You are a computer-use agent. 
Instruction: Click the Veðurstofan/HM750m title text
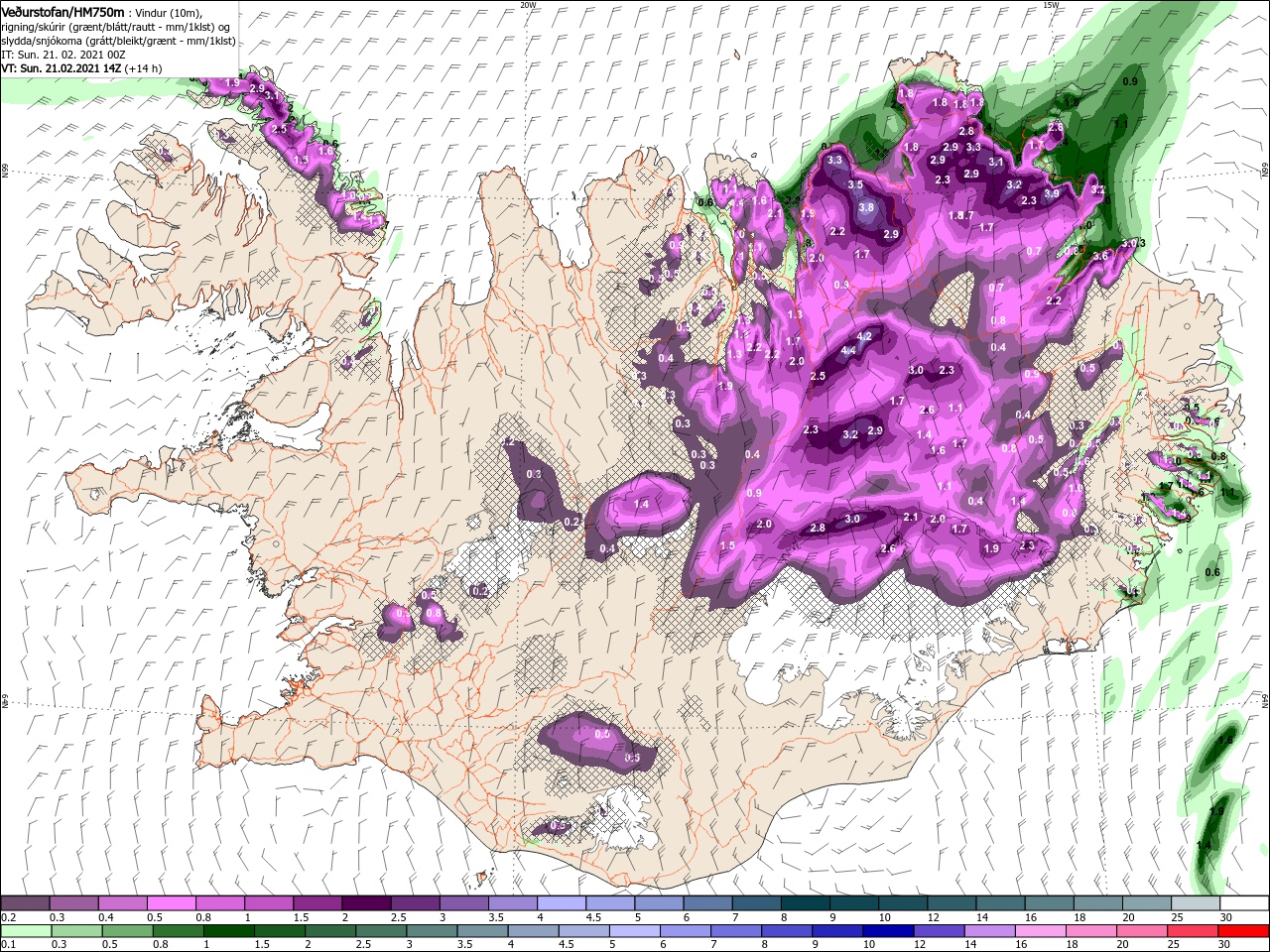tap(63, 13)
